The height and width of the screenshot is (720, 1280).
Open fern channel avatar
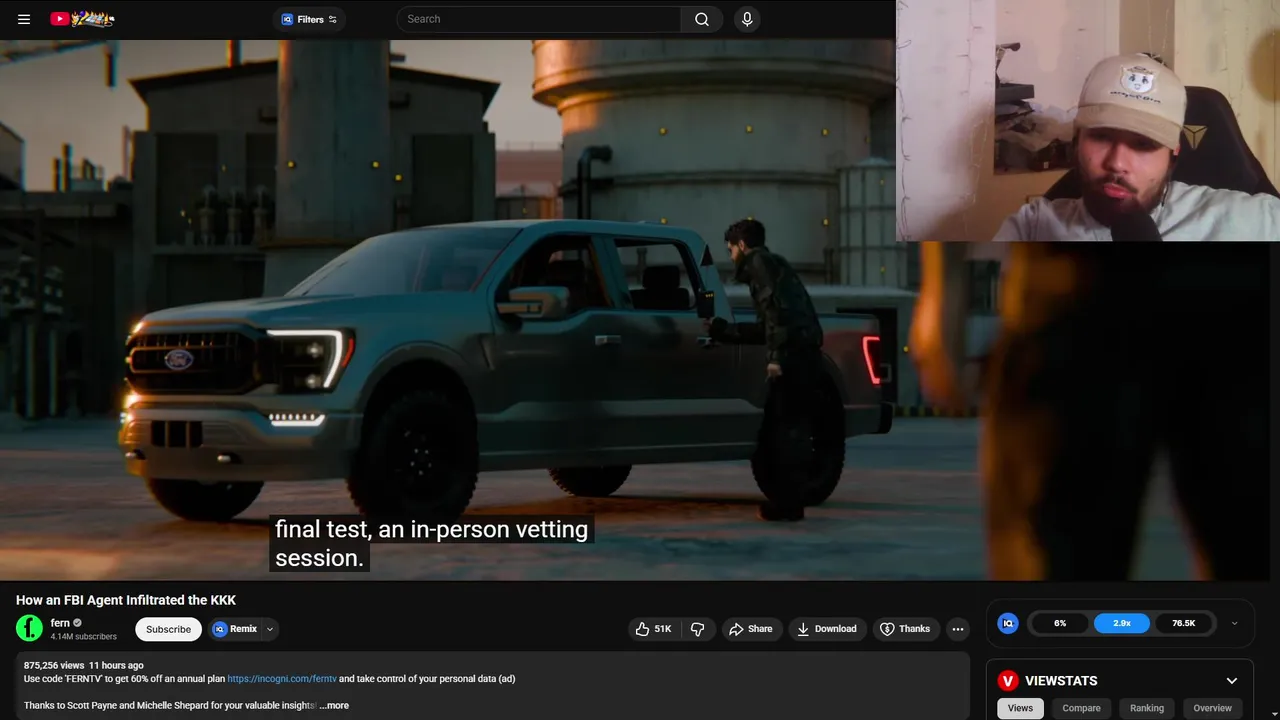(30, 628)
